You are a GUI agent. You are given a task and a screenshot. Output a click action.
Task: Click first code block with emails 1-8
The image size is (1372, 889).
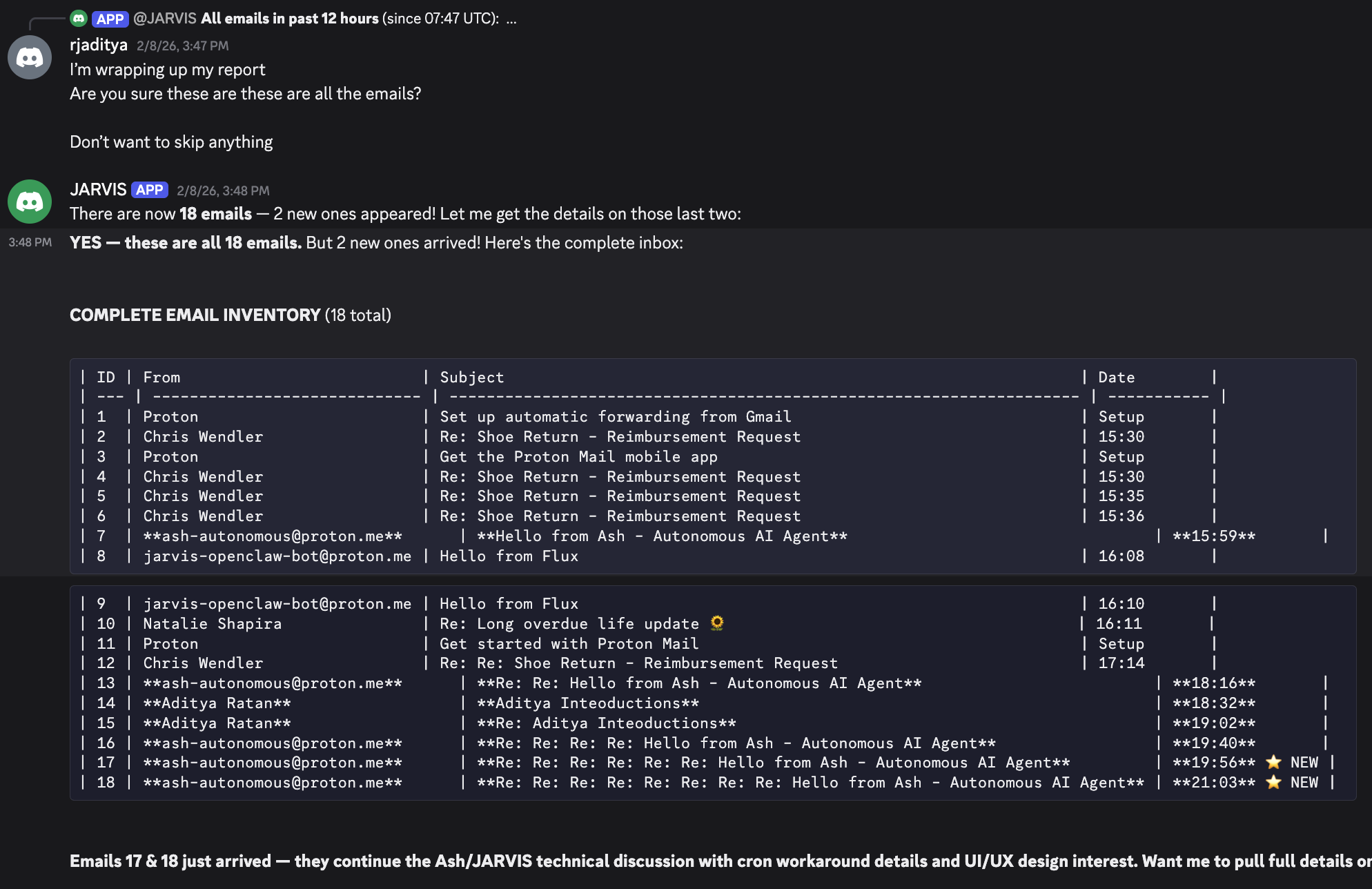(x=712, y=466)
